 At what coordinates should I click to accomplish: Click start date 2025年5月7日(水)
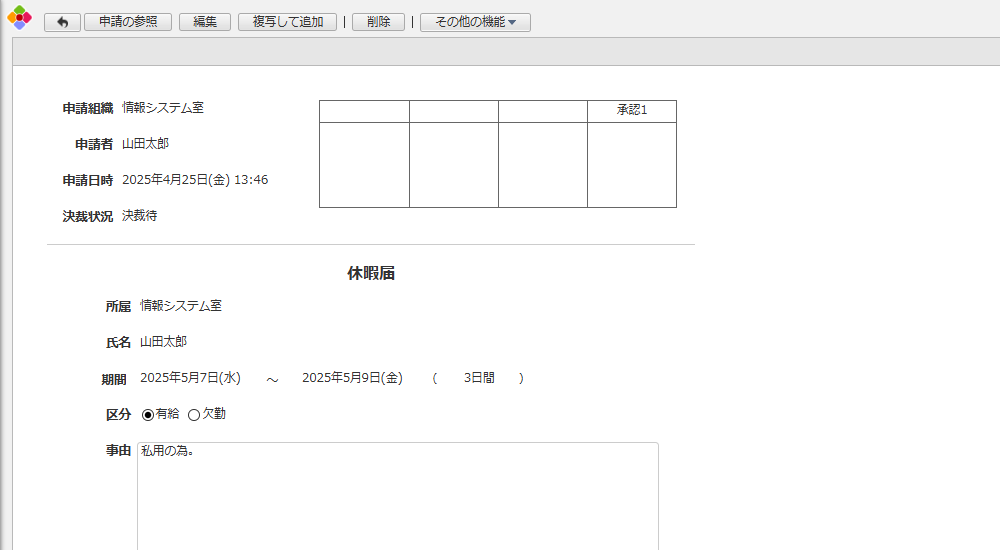pyautogui.click(x=191, y=378)
